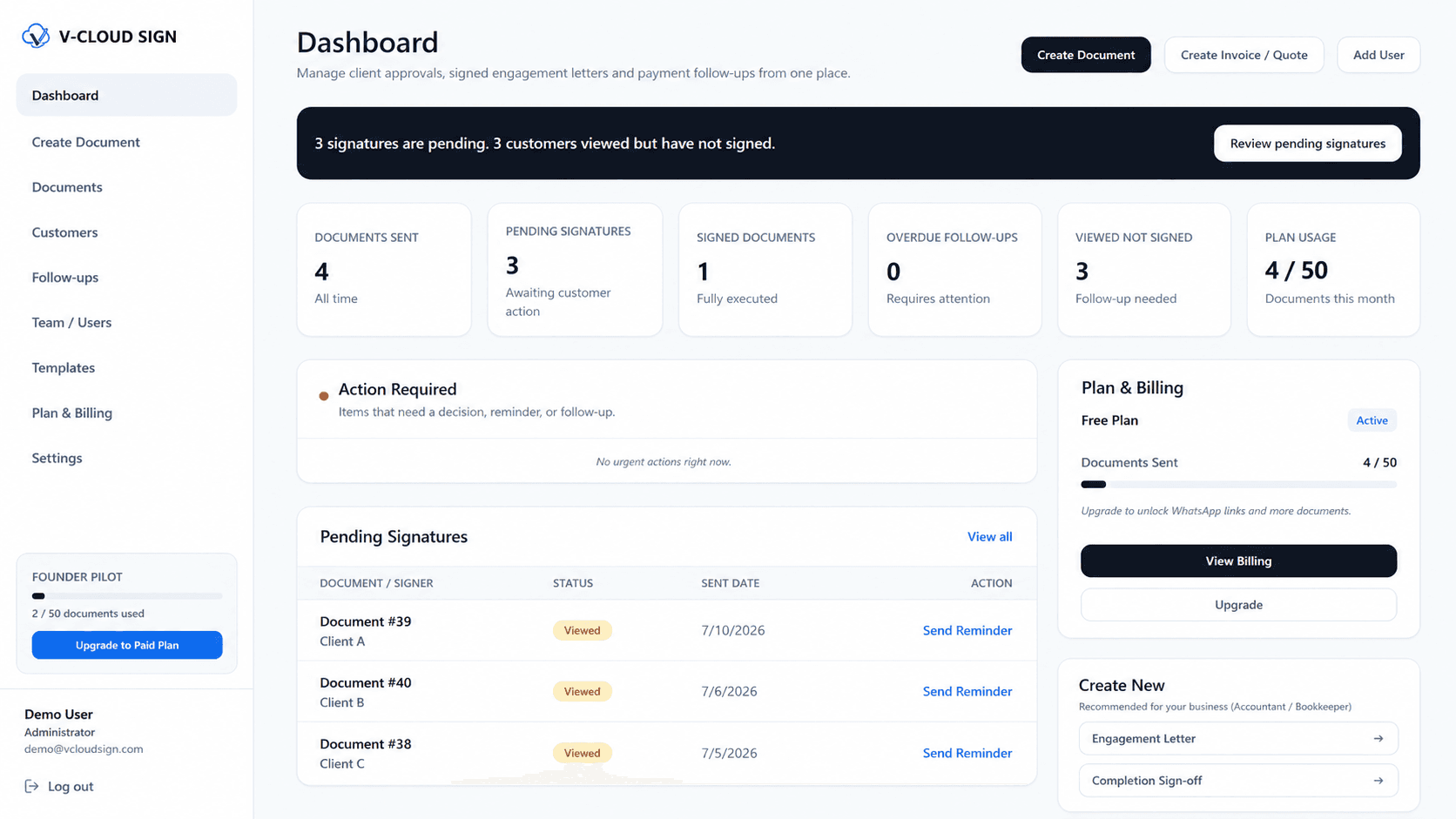Image resolution: width=1456 pixels, height=819 pixels.
Task: Click the log out door icon
Action: (x=31, y=786)
